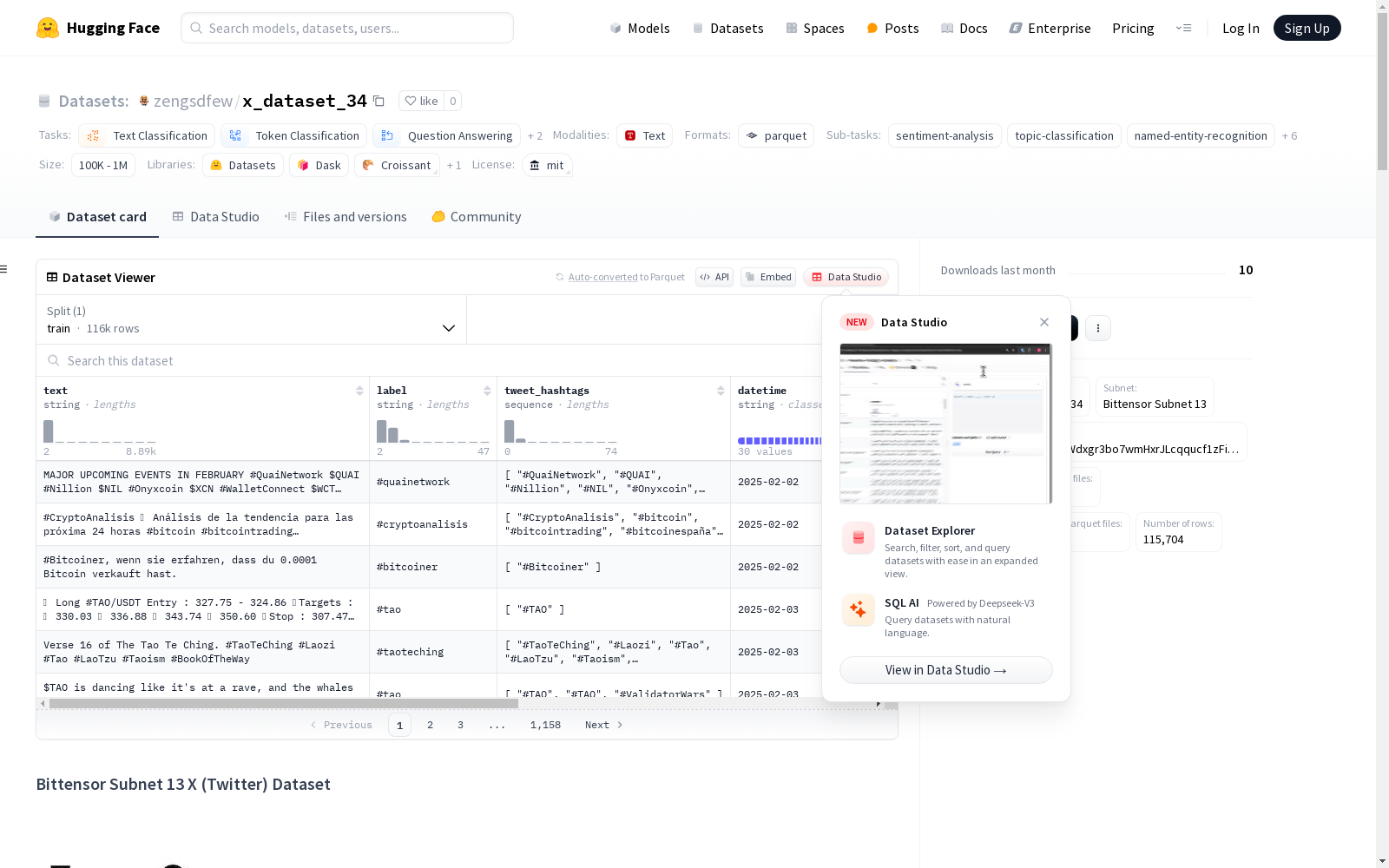The height and width of the screenshot is (868, 1389).
Task: Click the SQL AI icon
Action: click(x=858, y=609)
